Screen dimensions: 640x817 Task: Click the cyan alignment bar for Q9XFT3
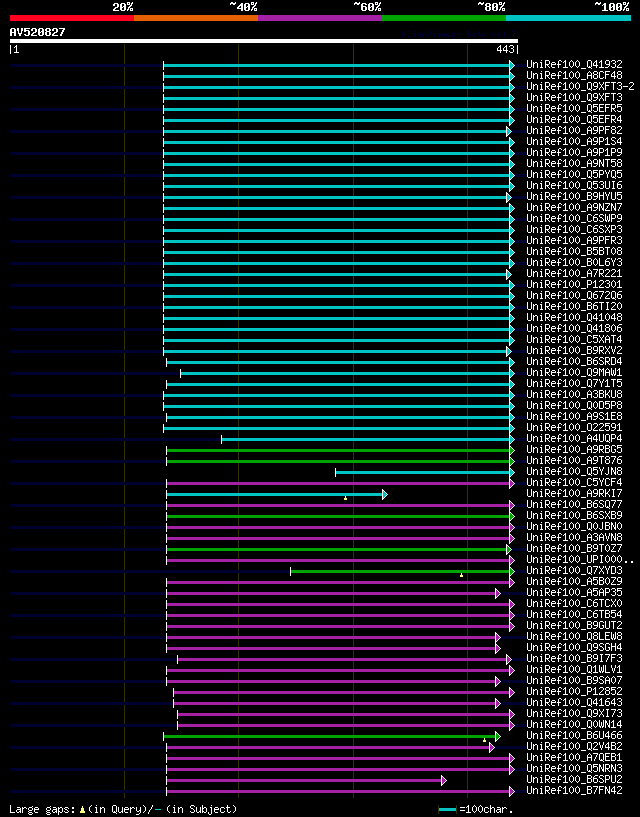click(x=337, y=98)
